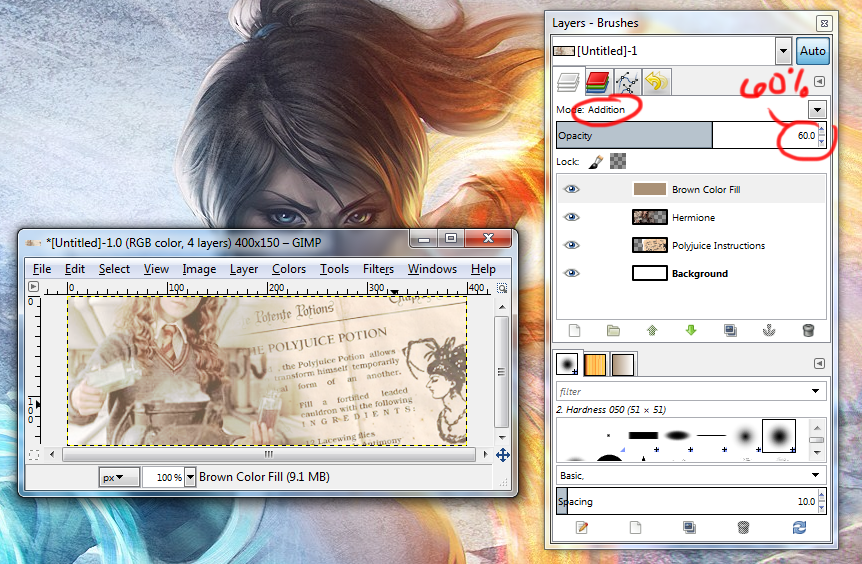This screenshot has height=564, width=862.
Task: Close the Layers - Brushes dock
Action: coord(824,23)
